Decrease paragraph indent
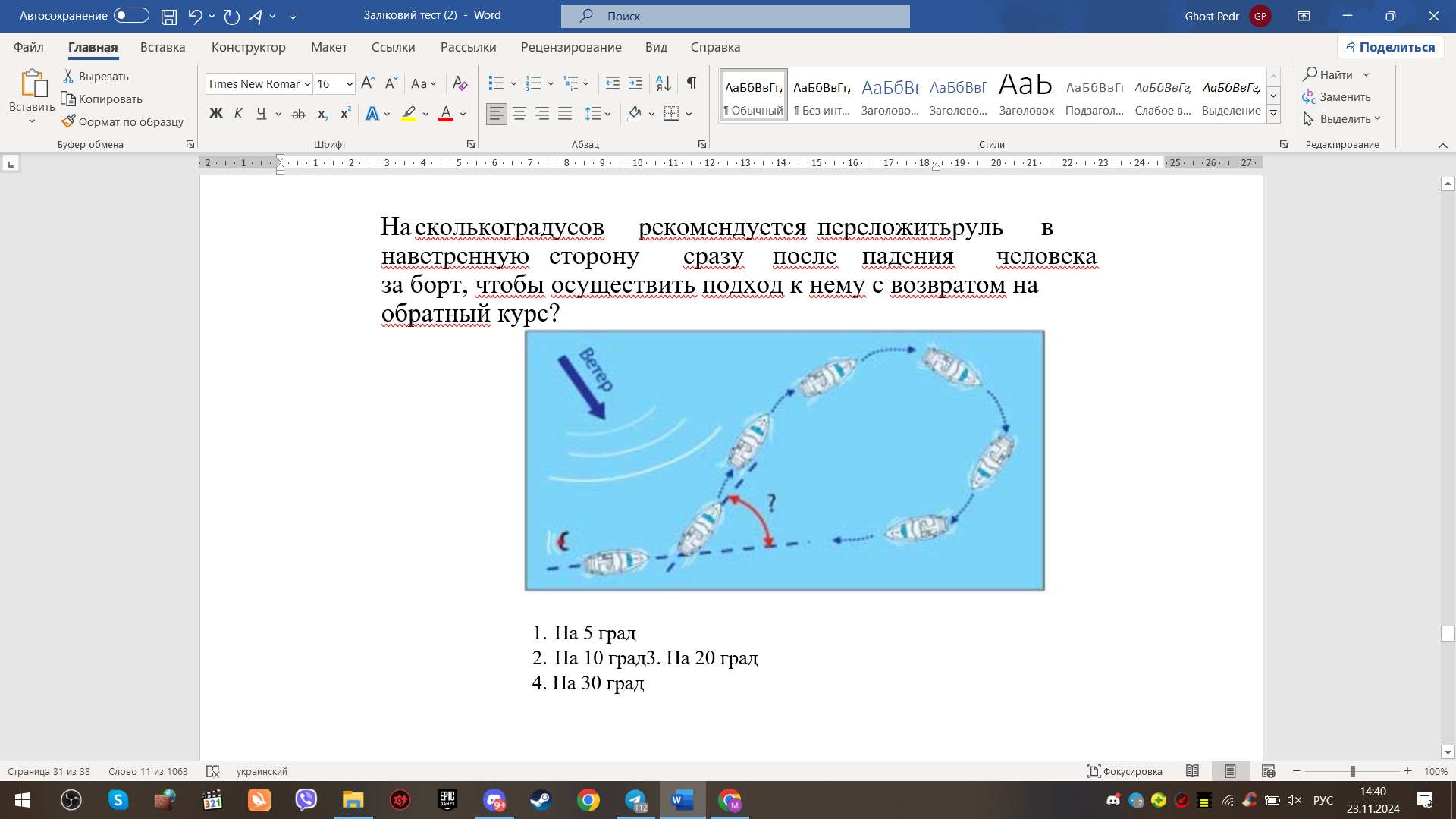Screen dimensions: 1456x819 click(x=613, y=83)
